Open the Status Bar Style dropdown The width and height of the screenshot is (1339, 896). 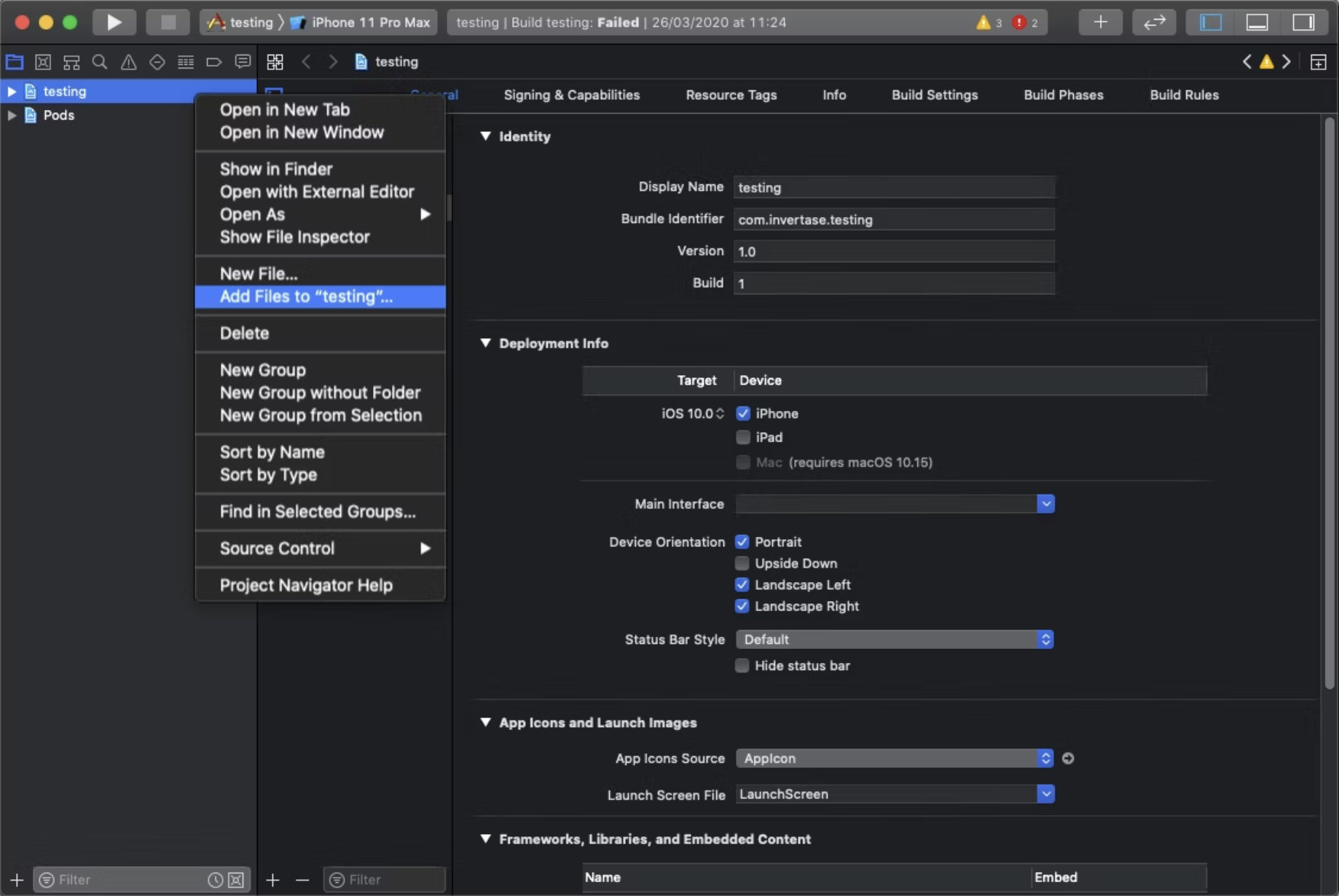tap(895, 639)
